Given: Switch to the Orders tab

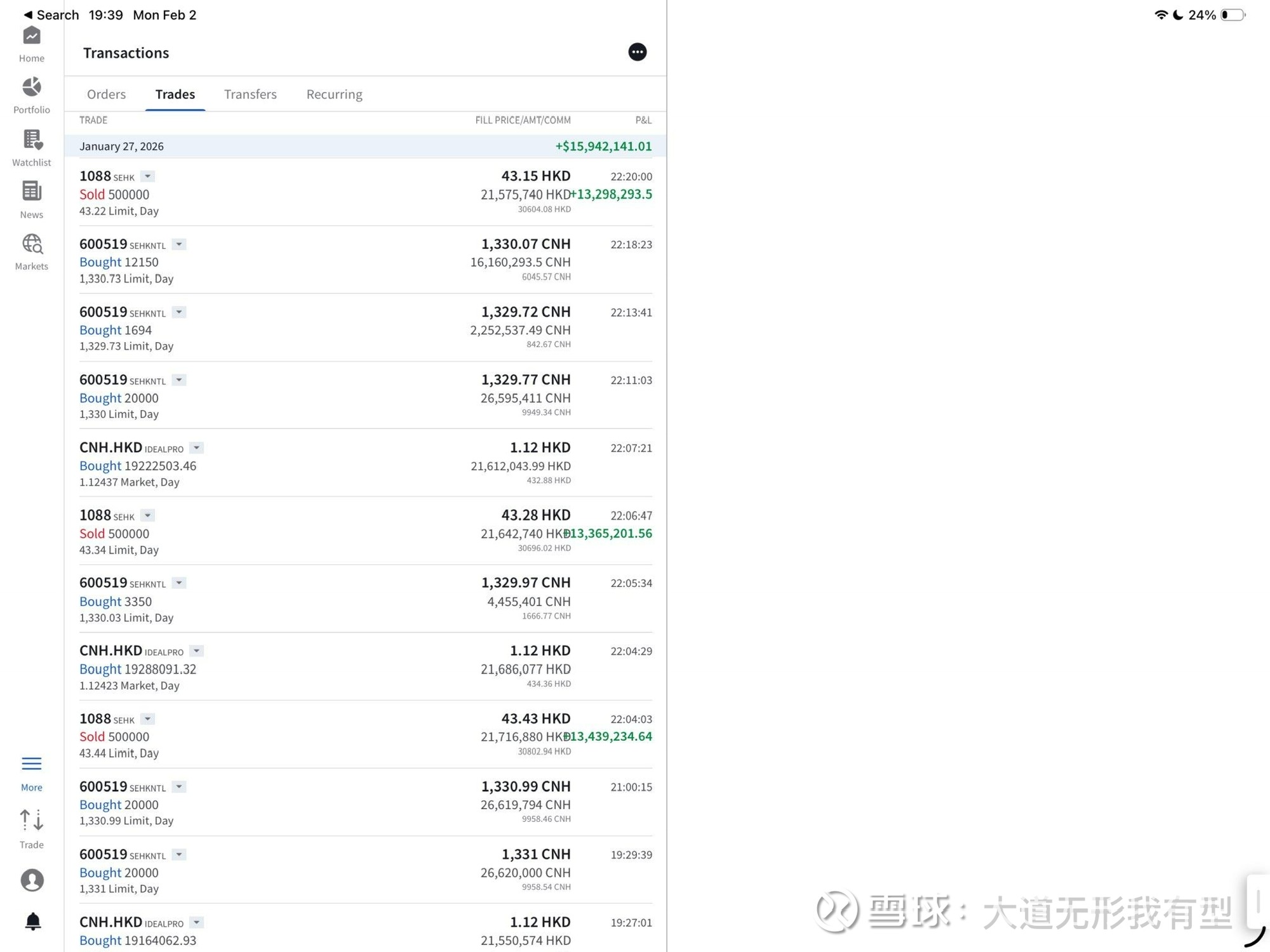Looking at the screenshot, I should 106,94.
